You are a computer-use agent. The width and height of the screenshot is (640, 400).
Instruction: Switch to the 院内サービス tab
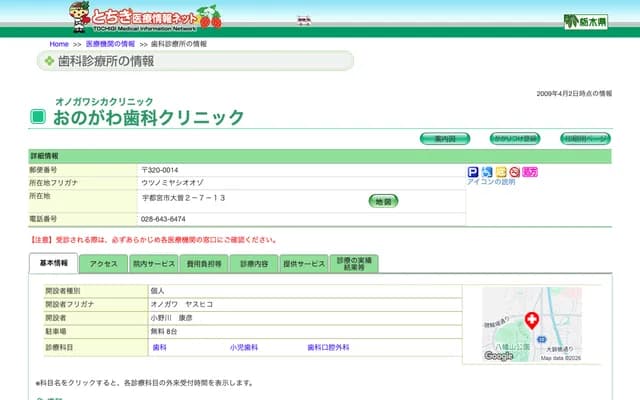[x=153, y=264]
